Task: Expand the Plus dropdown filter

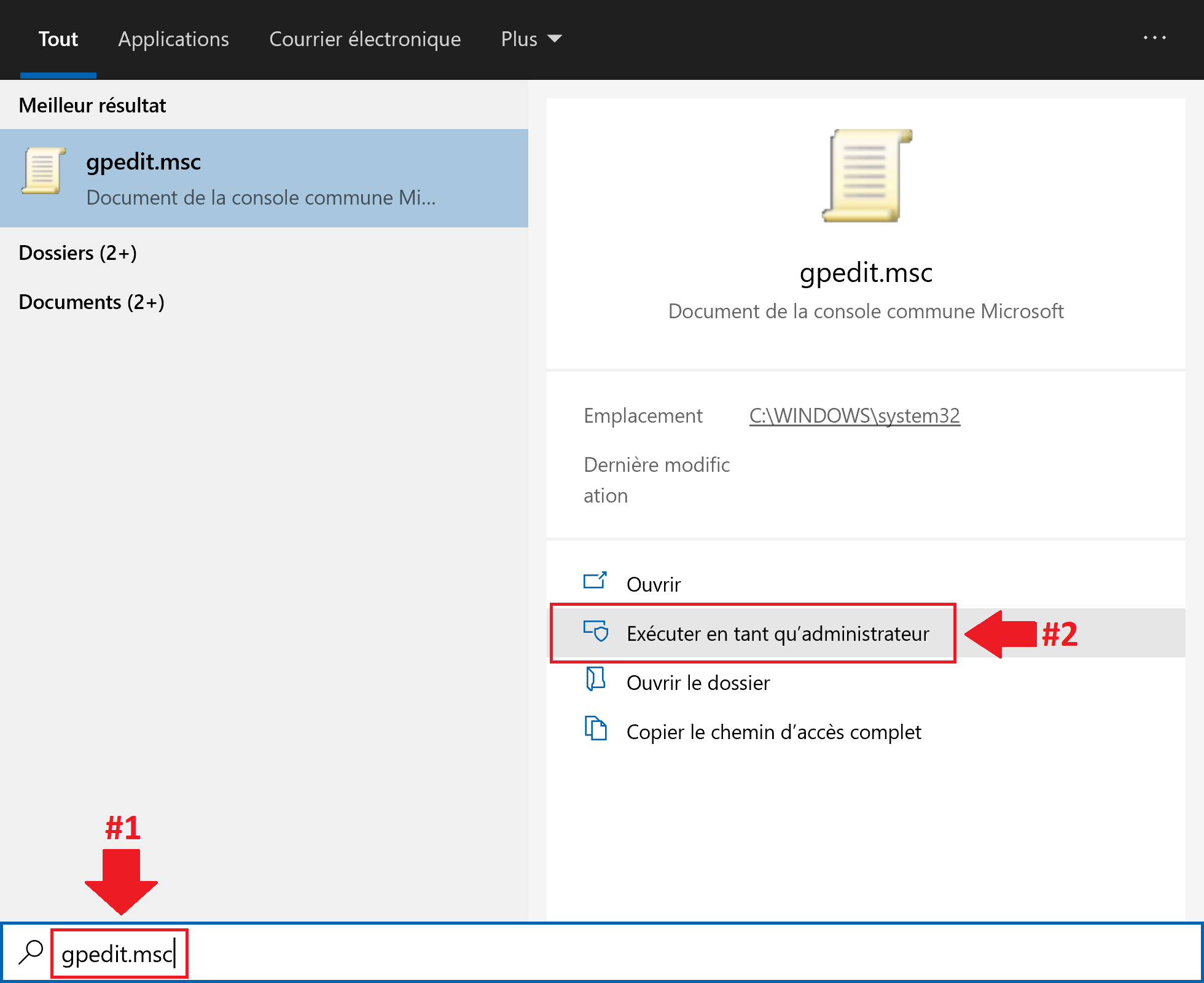Action: [x=531, y=39]
